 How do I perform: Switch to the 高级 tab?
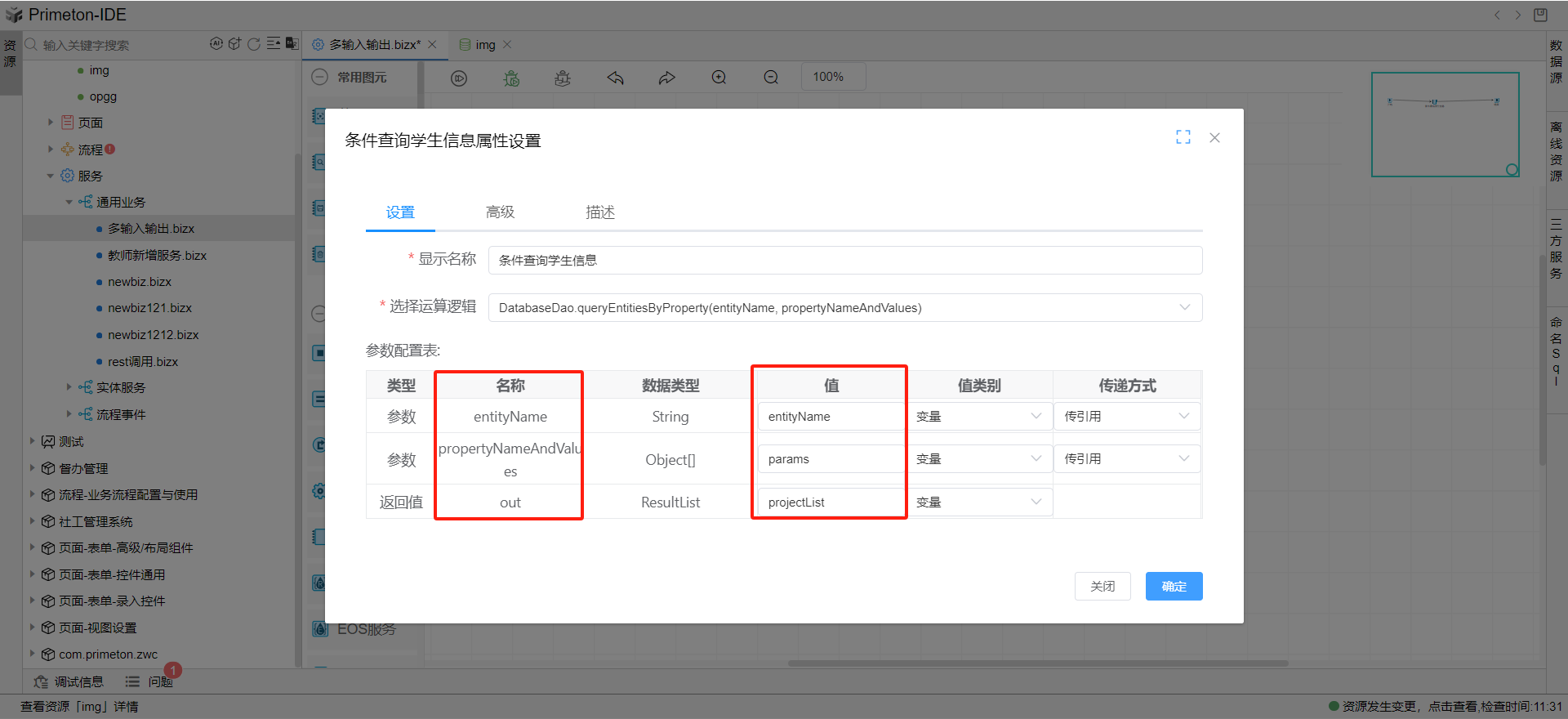coord(500,212)
